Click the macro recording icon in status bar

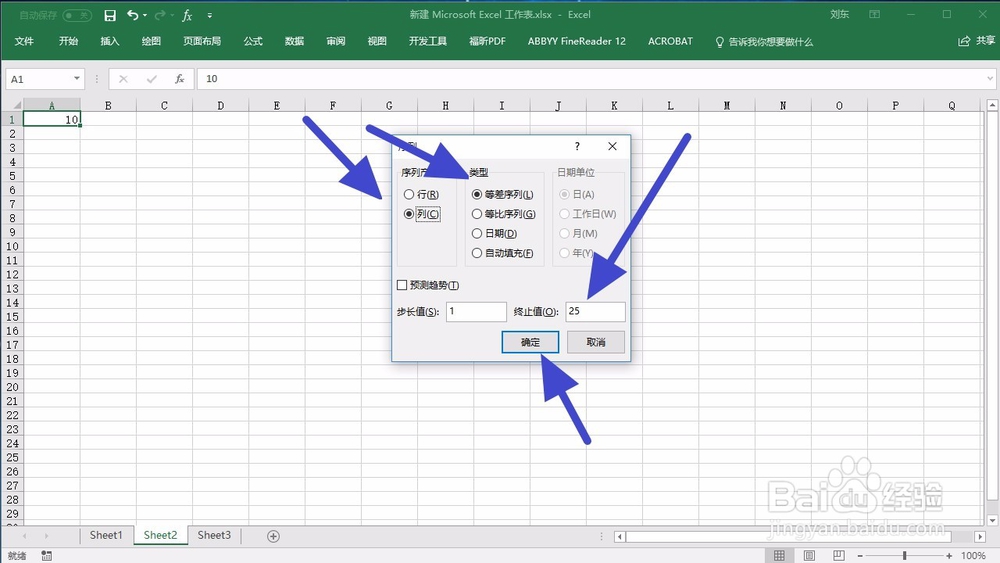click(x=47, y=556)
